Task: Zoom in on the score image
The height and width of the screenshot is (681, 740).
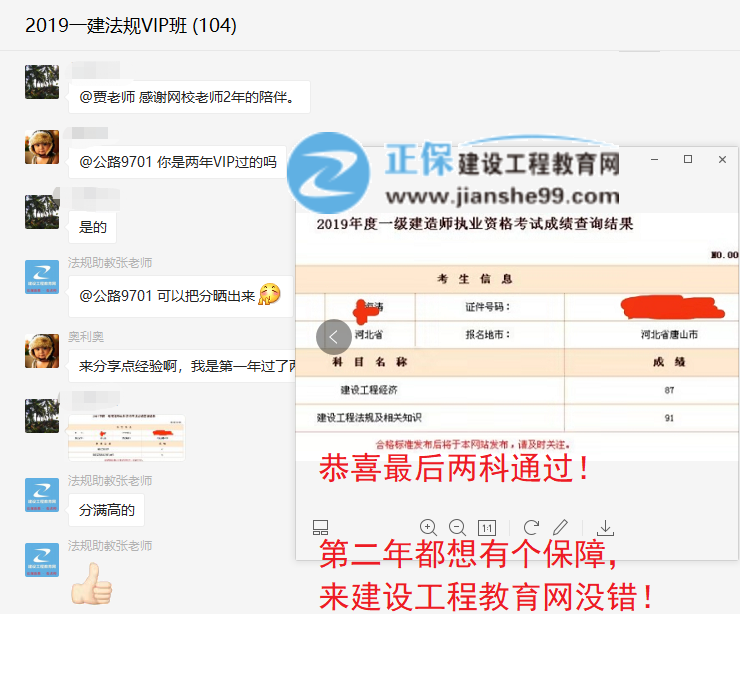Action: click(428, 527)
